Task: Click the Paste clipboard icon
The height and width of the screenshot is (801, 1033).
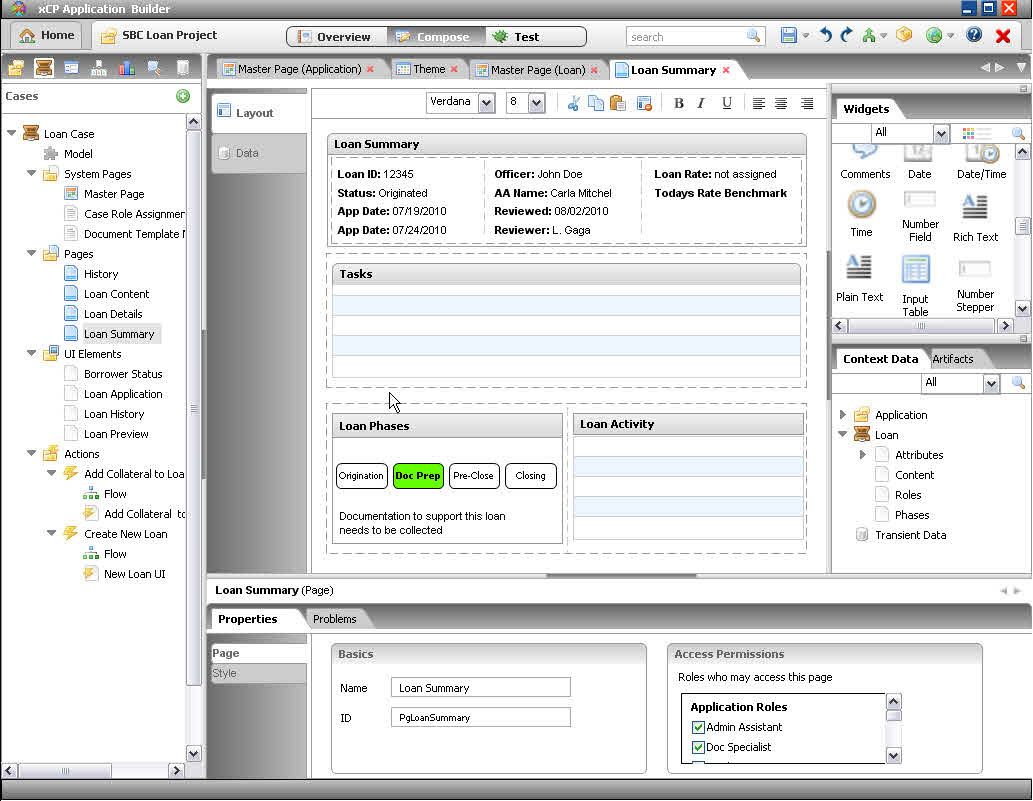Action: click(x=618, y=103)
